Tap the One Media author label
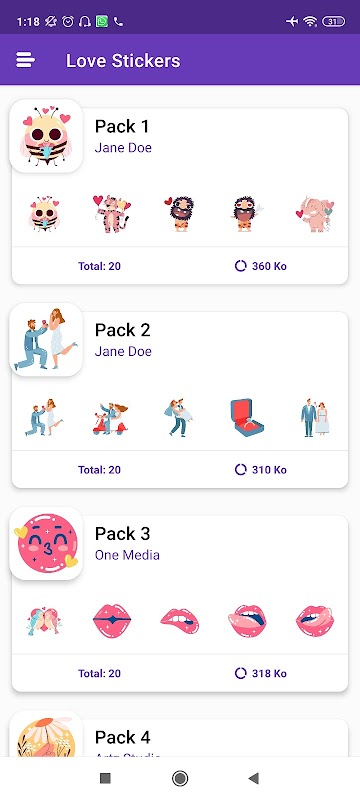The image size is (360, 800). pos(127,555)
